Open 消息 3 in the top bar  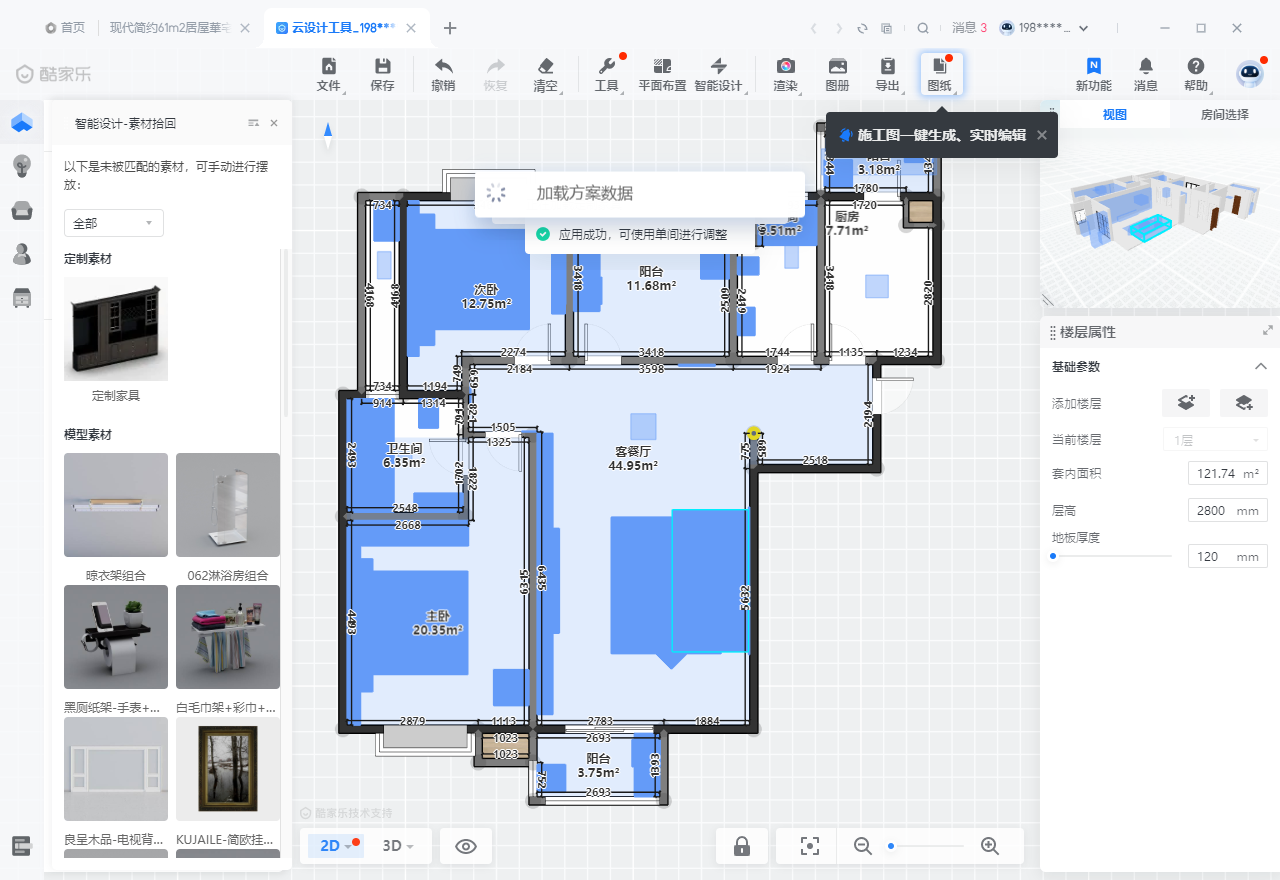coord(969,28)
